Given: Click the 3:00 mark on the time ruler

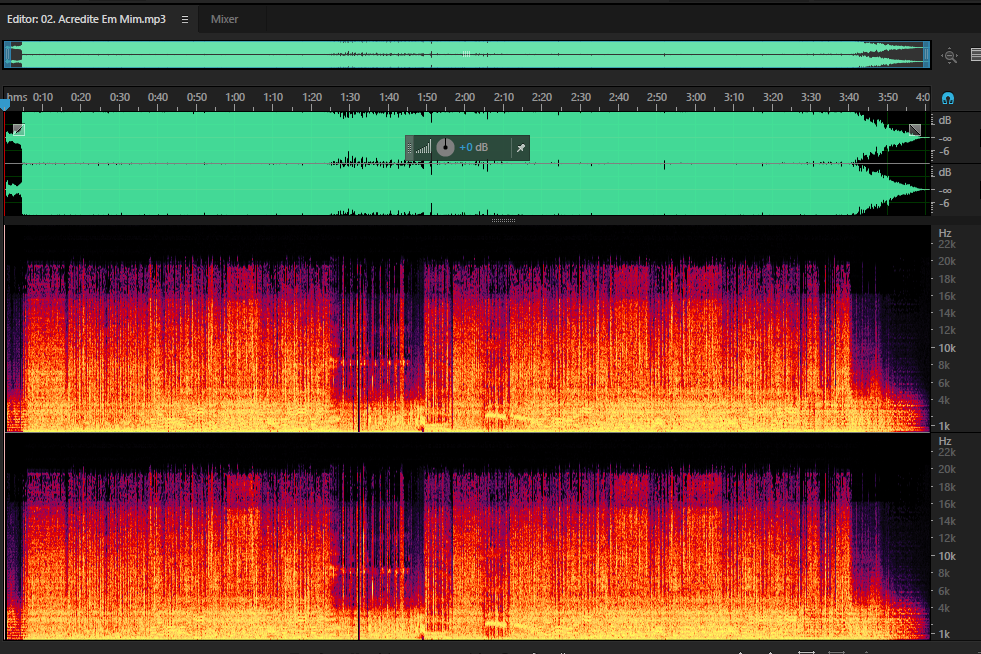Looking at the screenshot, I should pos(696,97).
